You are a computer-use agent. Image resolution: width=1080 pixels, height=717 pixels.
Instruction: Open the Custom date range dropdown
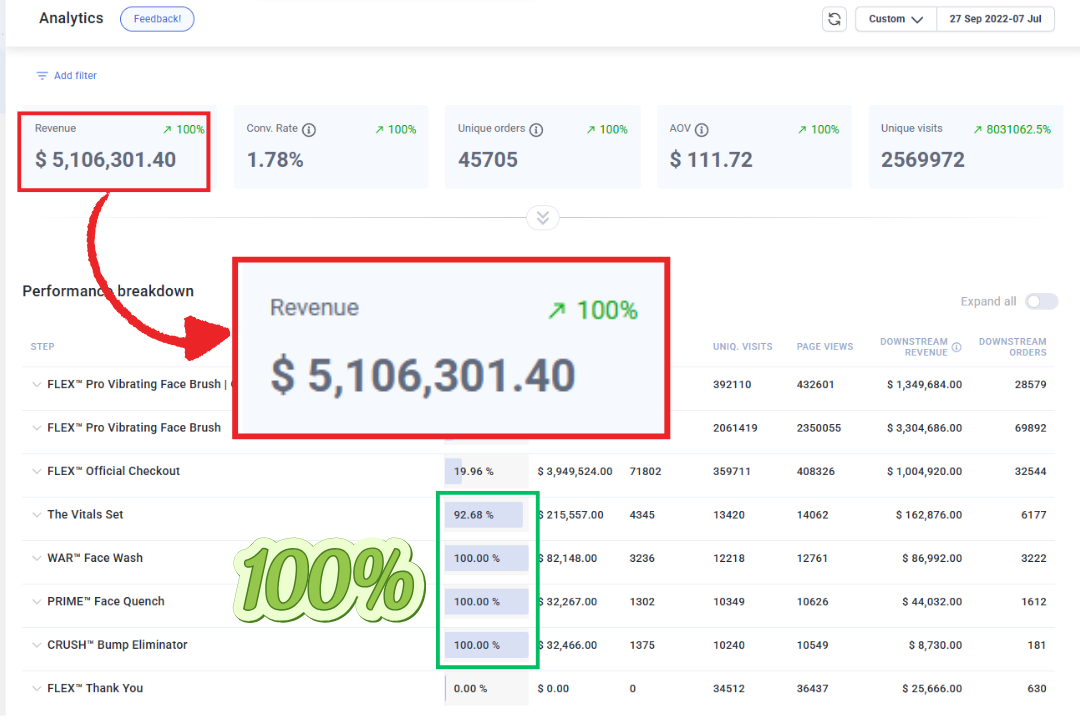pyautogui.click(x=895, y=19)
